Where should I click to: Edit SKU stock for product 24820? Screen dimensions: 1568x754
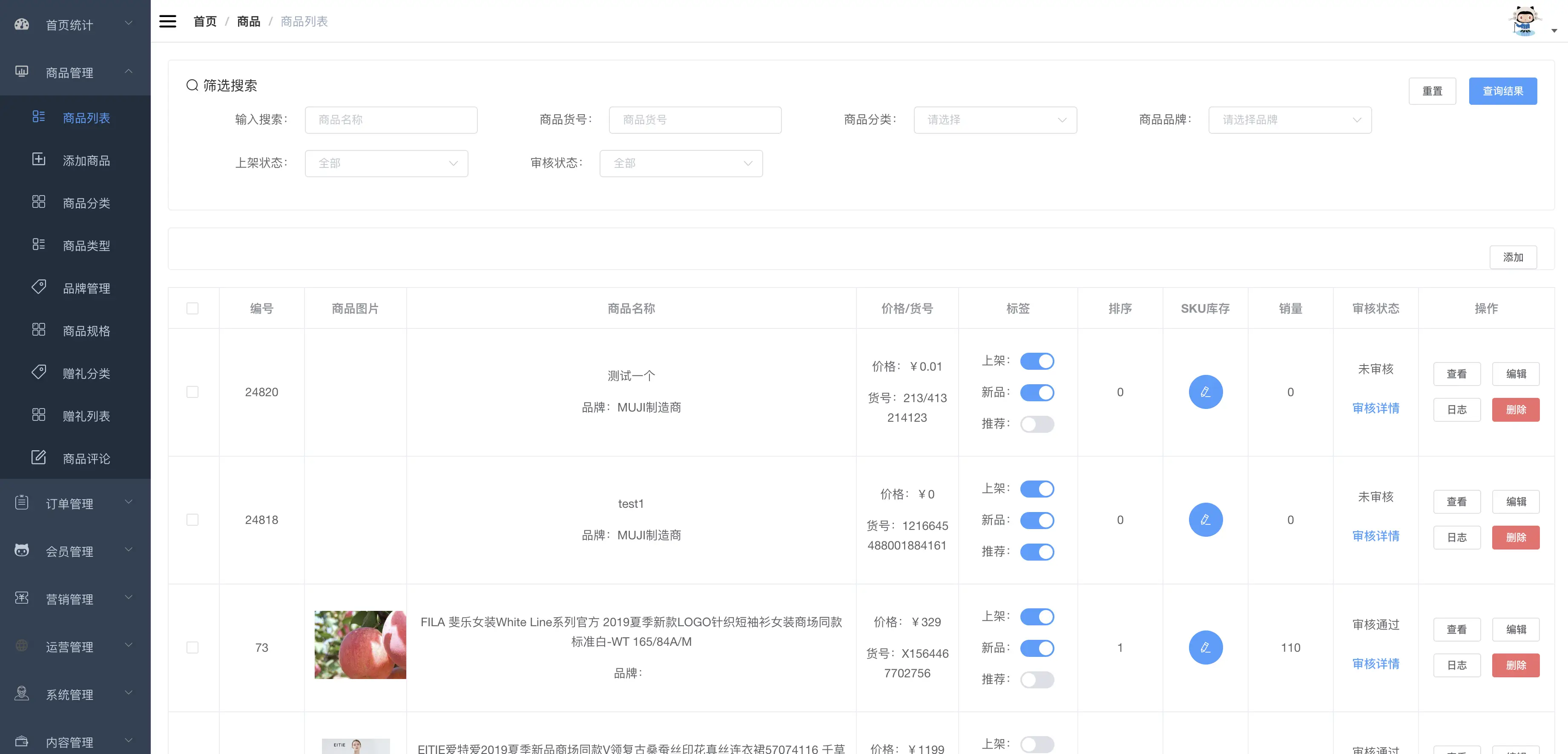(1205, 392)
